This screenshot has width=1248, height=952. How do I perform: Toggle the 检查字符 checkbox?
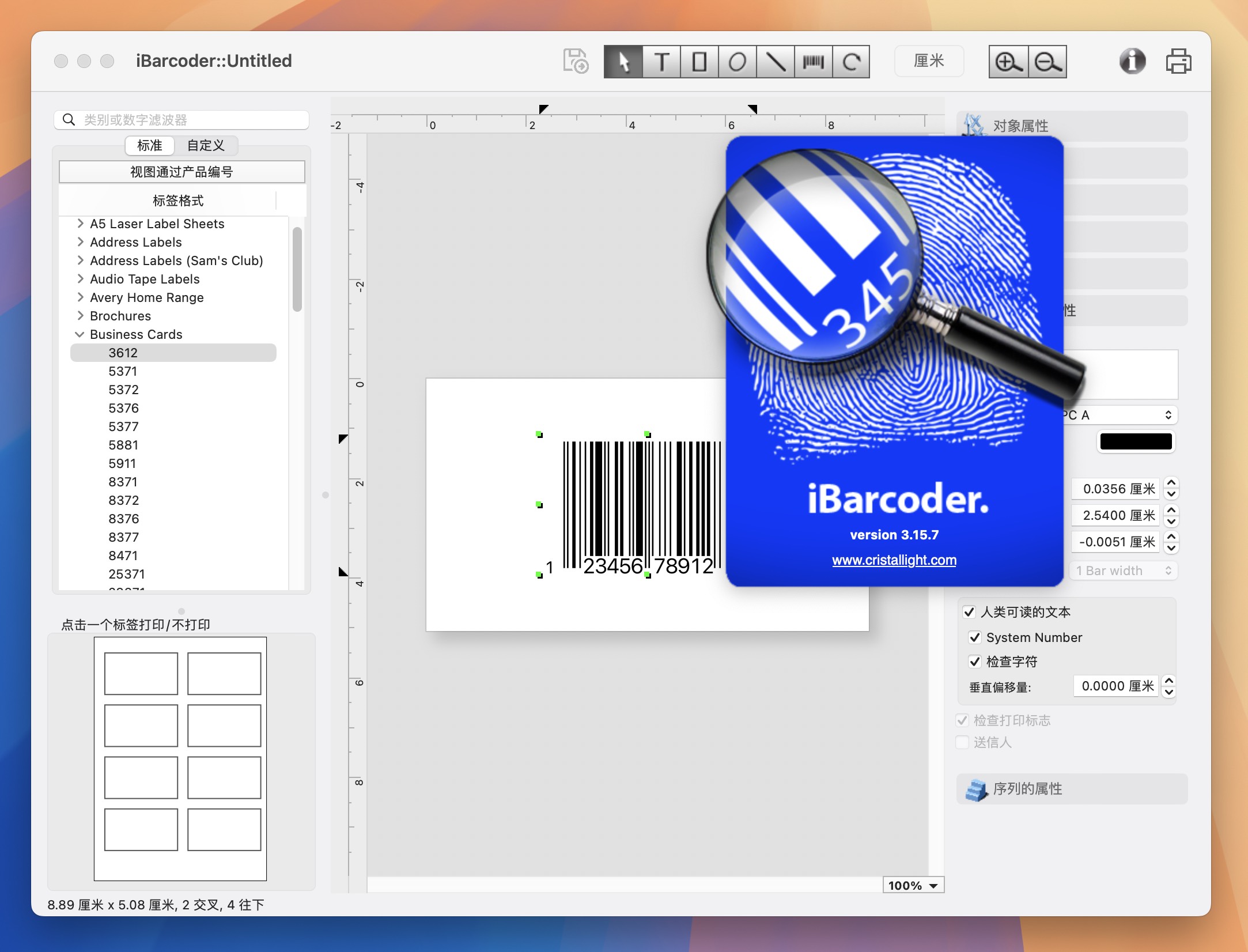[x=975, y=662]
